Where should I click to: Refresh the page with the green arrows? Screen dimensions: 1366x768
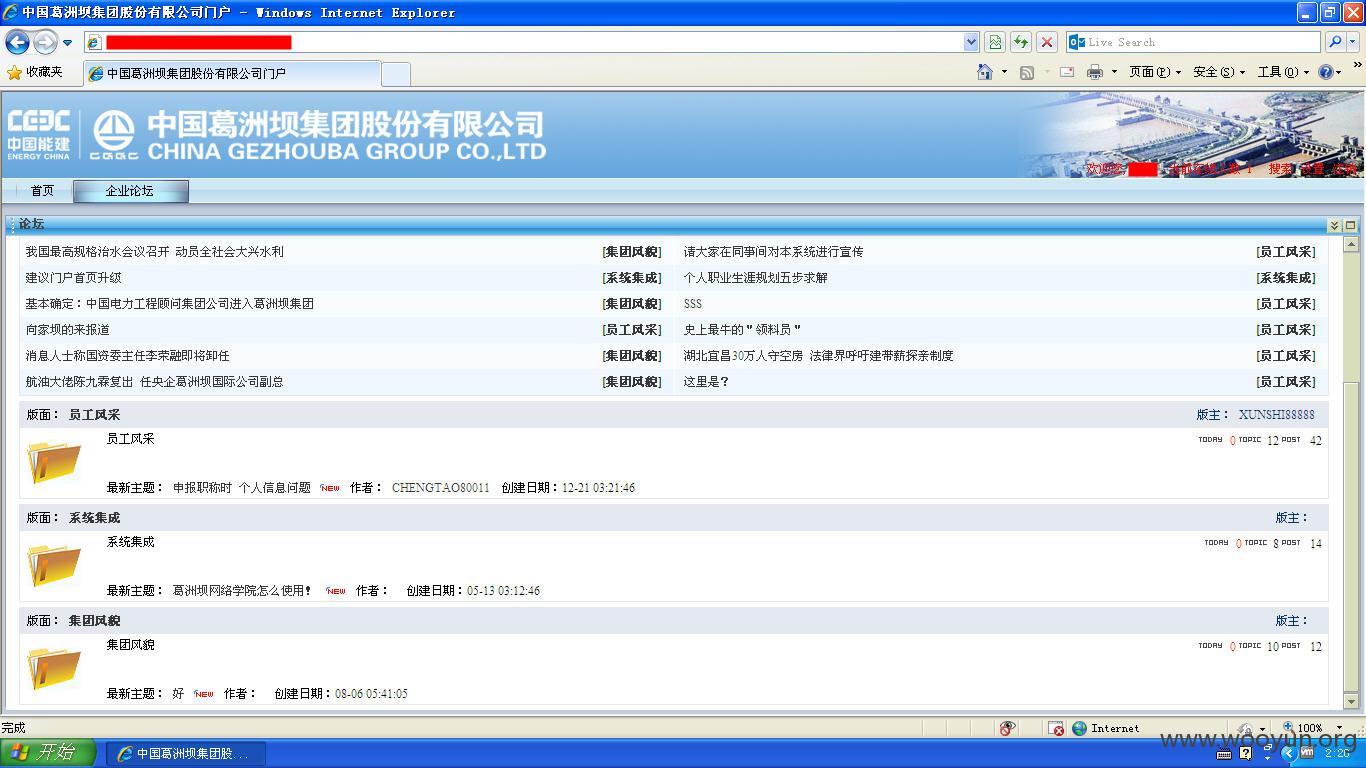click(1021, 42)
